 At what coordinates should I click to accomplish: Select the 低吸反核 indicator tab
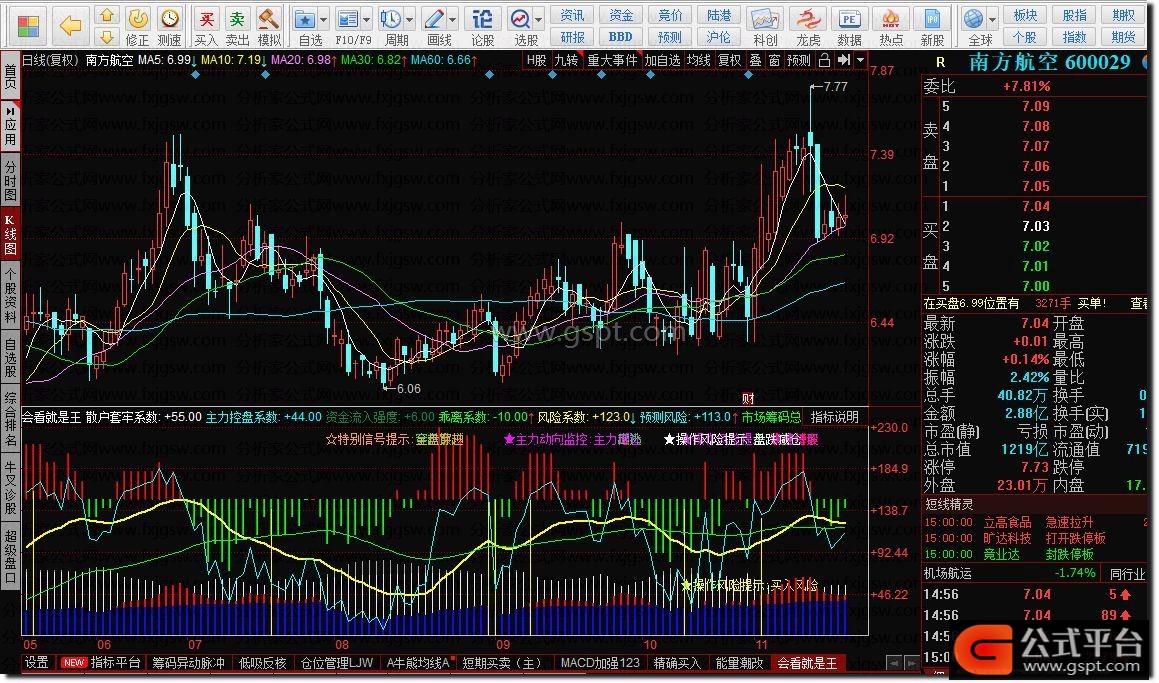[x=263, y=664]
